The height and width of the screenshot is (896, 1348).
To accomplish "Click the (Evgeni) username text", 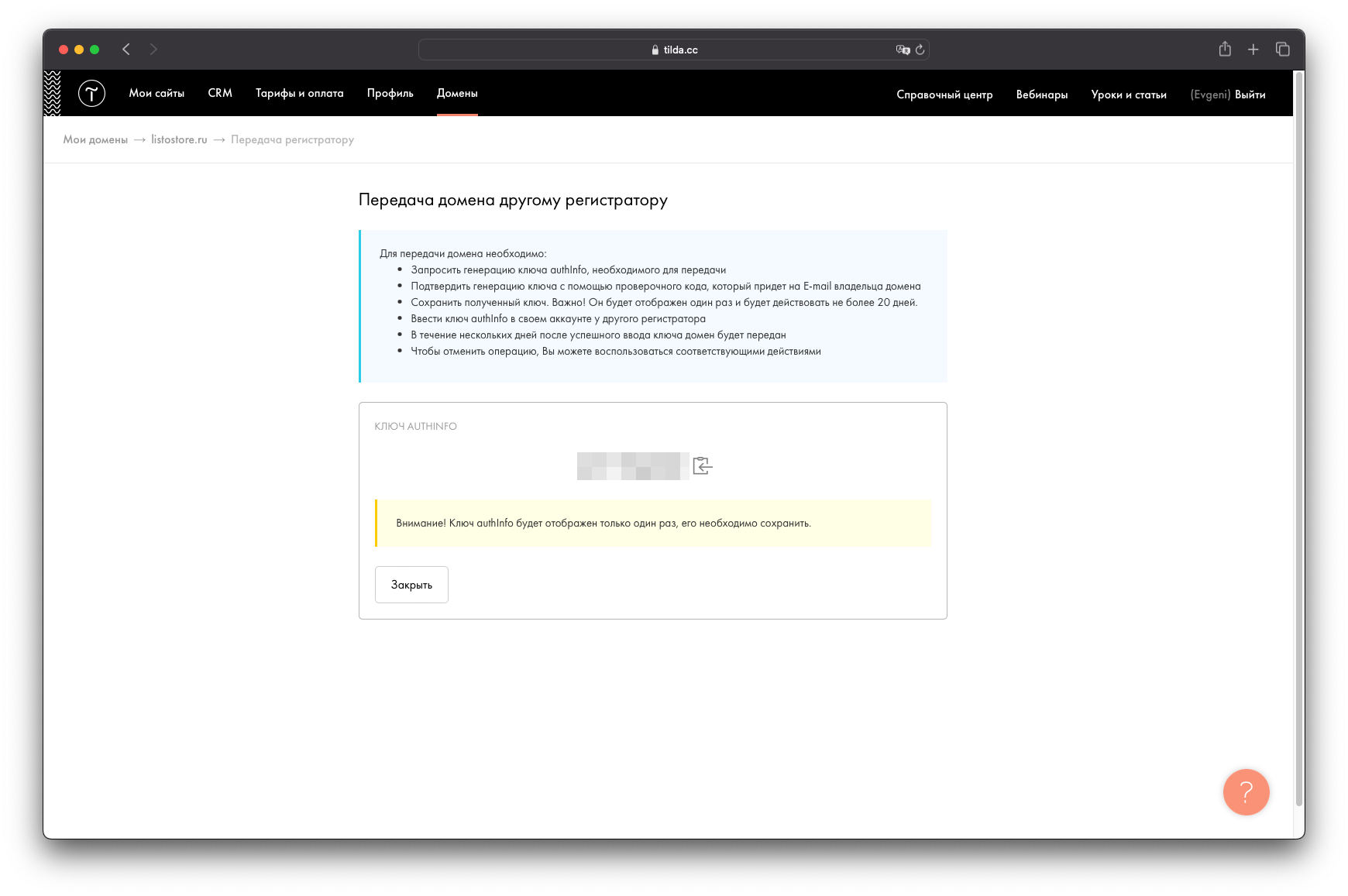I will coord(1210,94).
